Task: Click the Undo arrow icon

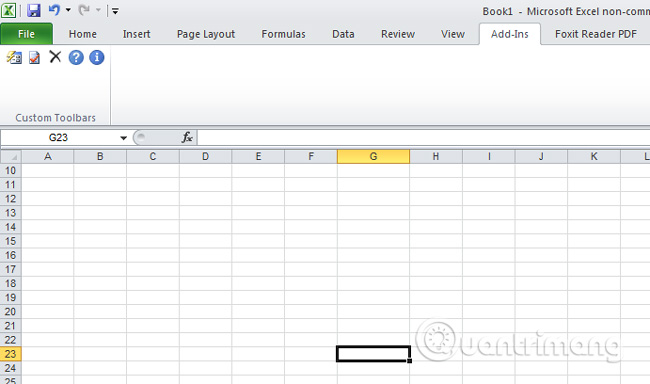Action: [x=54, y=10]
